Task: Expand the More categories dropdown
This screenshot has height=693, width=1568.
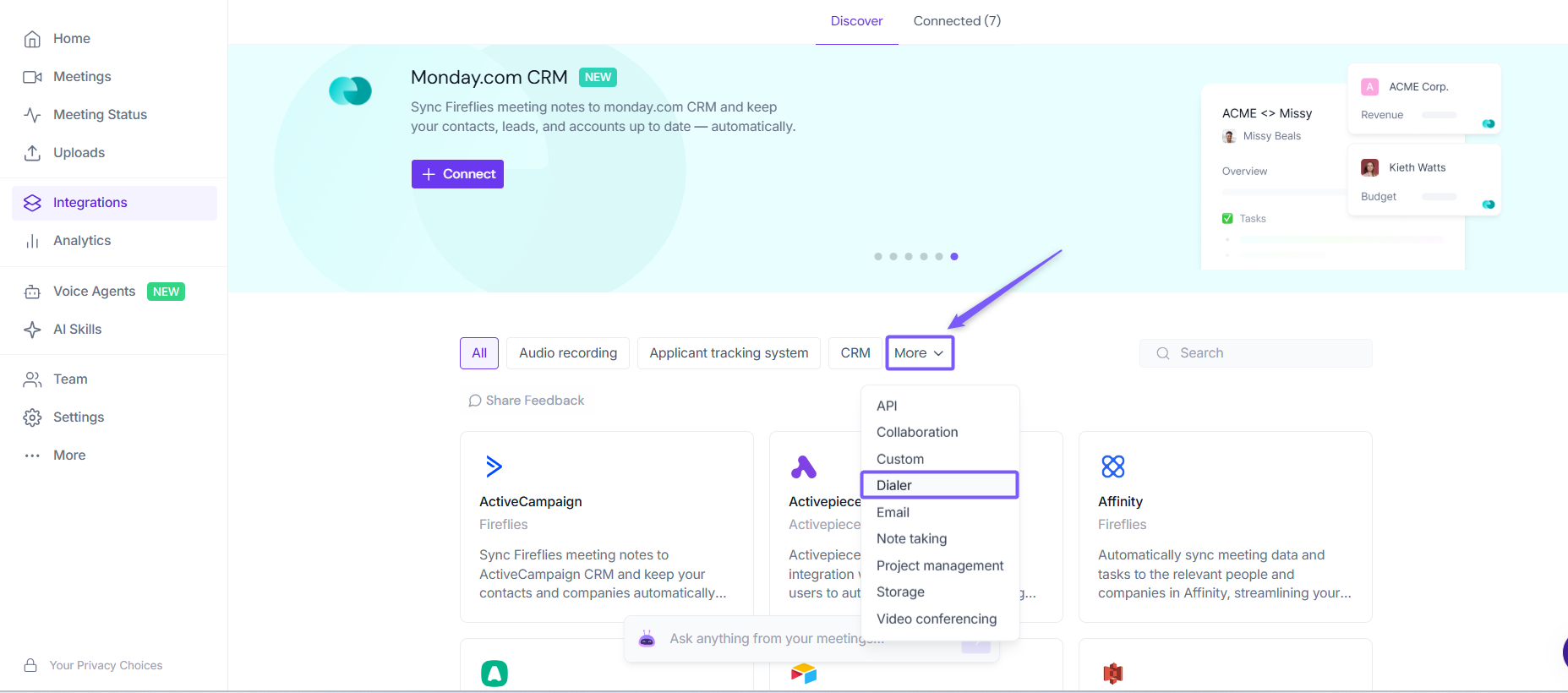Action: pyautogui.click(x=919, y=353)
